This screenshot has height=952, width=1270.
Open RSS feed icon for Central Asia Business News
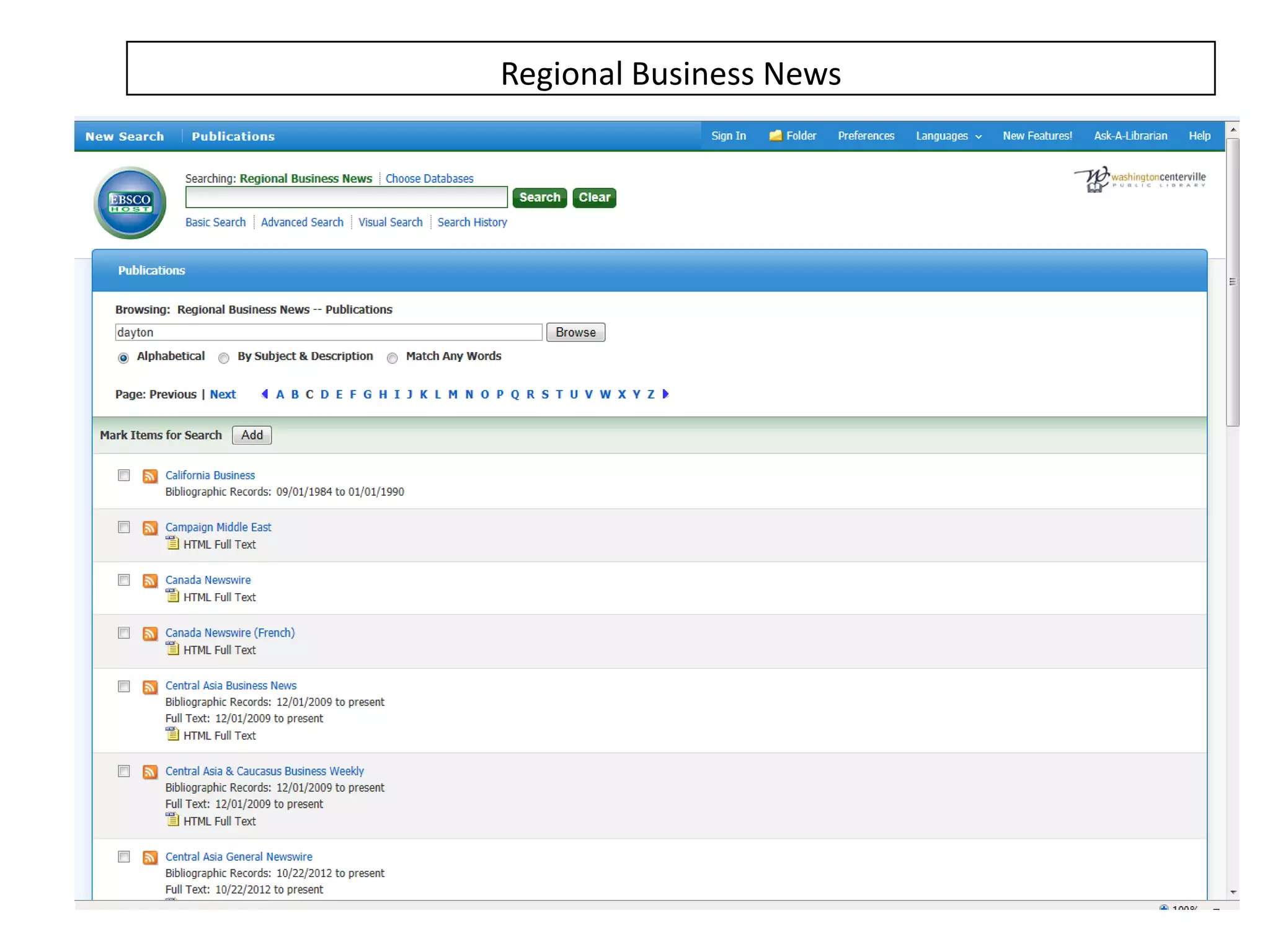149,687
